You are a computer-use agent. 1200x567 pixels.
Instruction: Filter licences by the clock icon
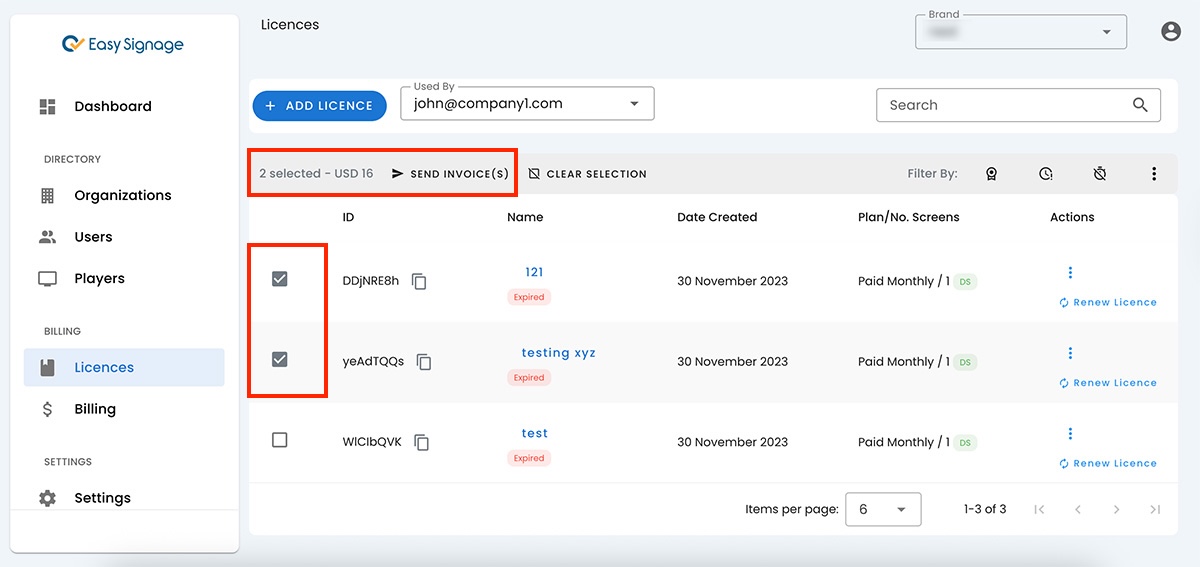[x=1045, y=174]
